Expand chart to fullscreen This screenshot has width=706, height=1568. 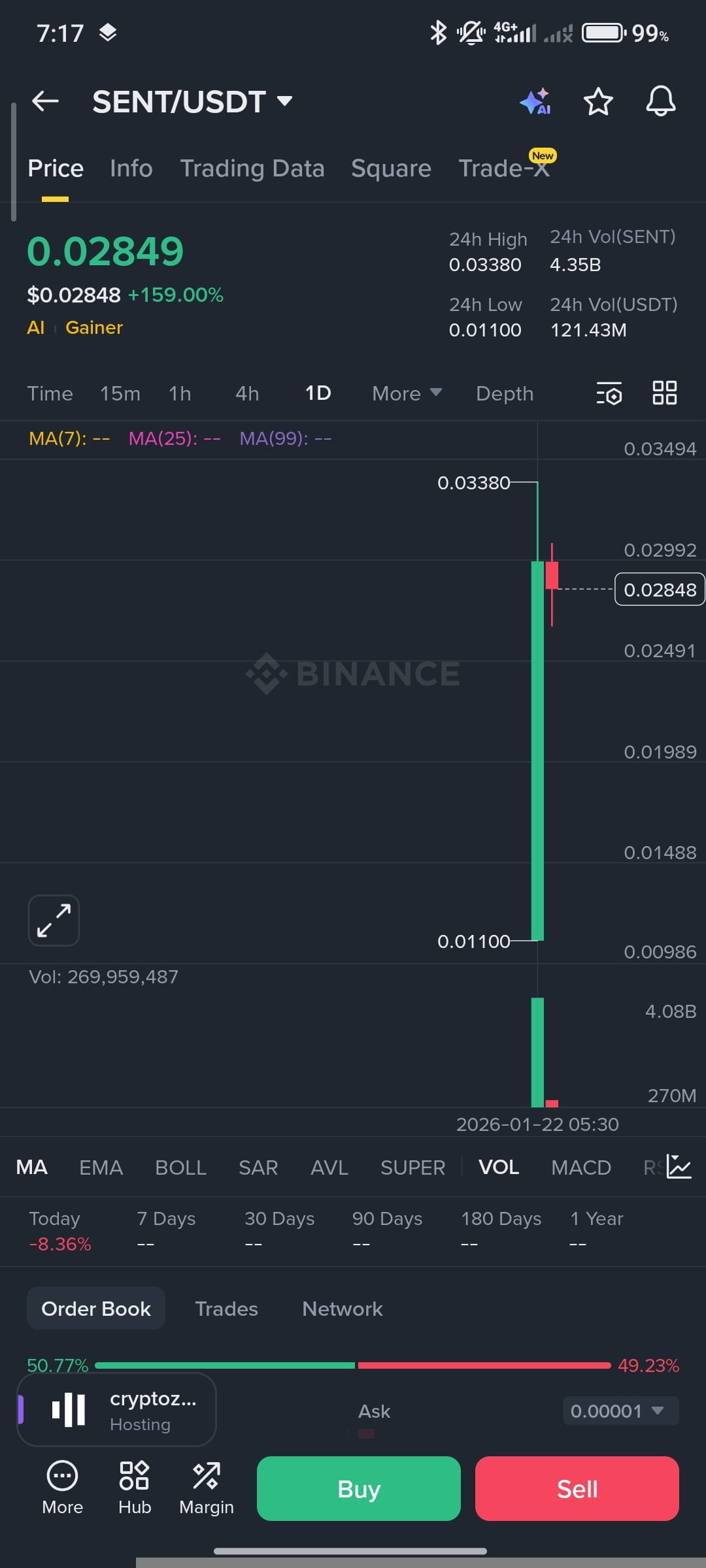[x=54, y=921]
